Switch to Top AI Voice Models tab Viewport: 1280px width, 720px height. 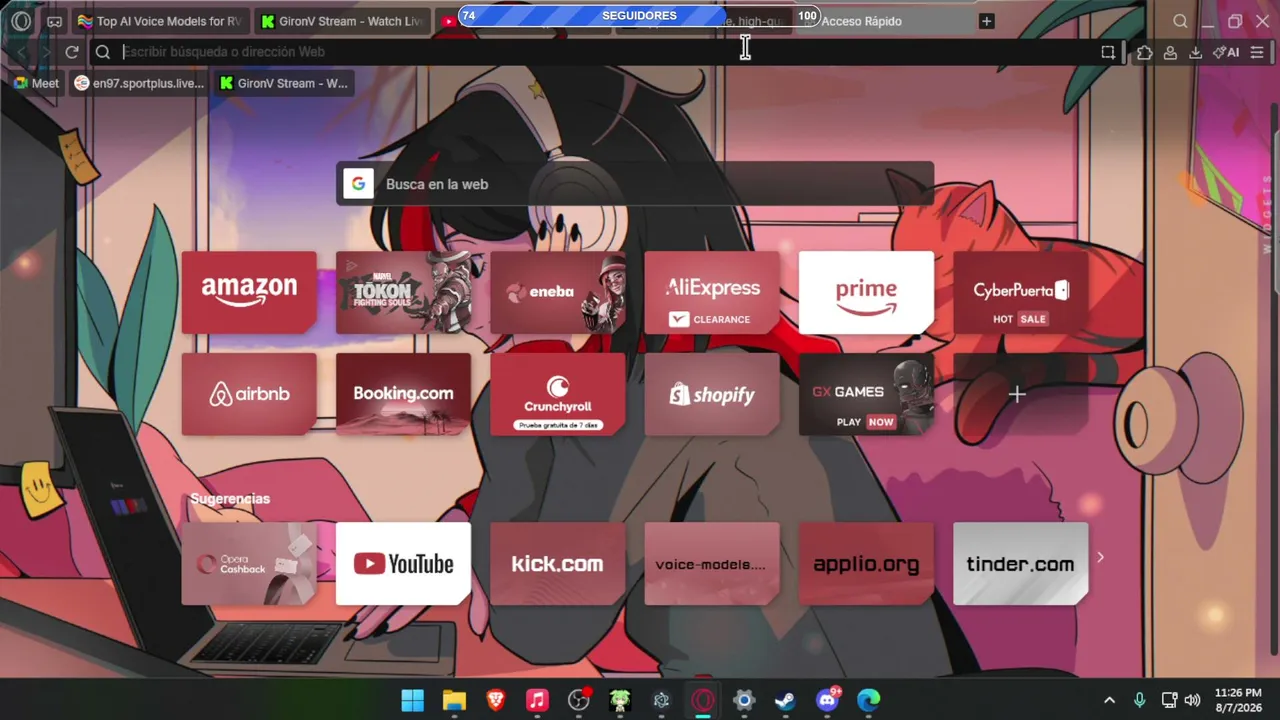[x=160, y=21]
